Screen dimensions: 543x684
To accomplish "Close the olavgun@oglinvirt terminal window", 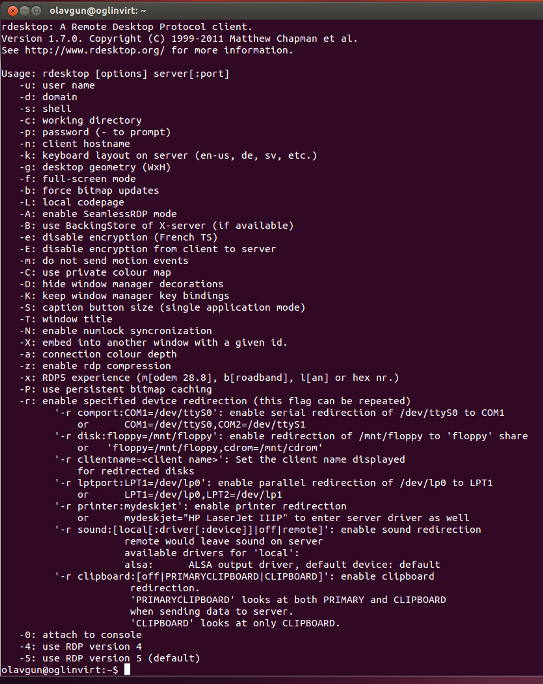I will tap(13, 10).
